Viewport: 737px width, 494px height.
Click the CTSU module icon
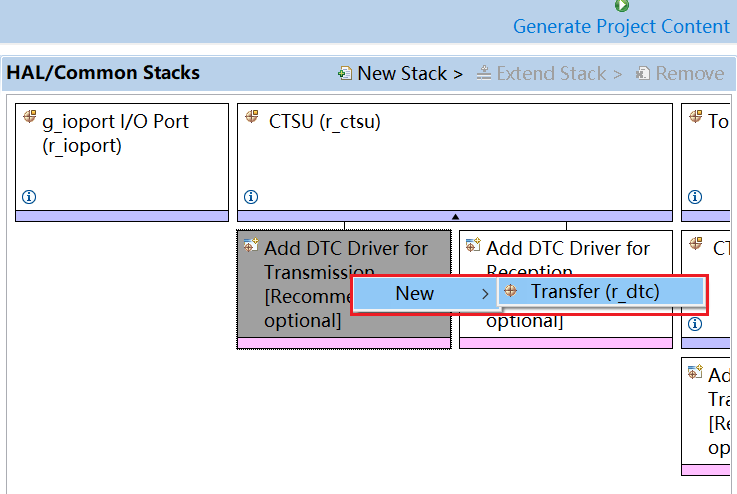(252, 120)
